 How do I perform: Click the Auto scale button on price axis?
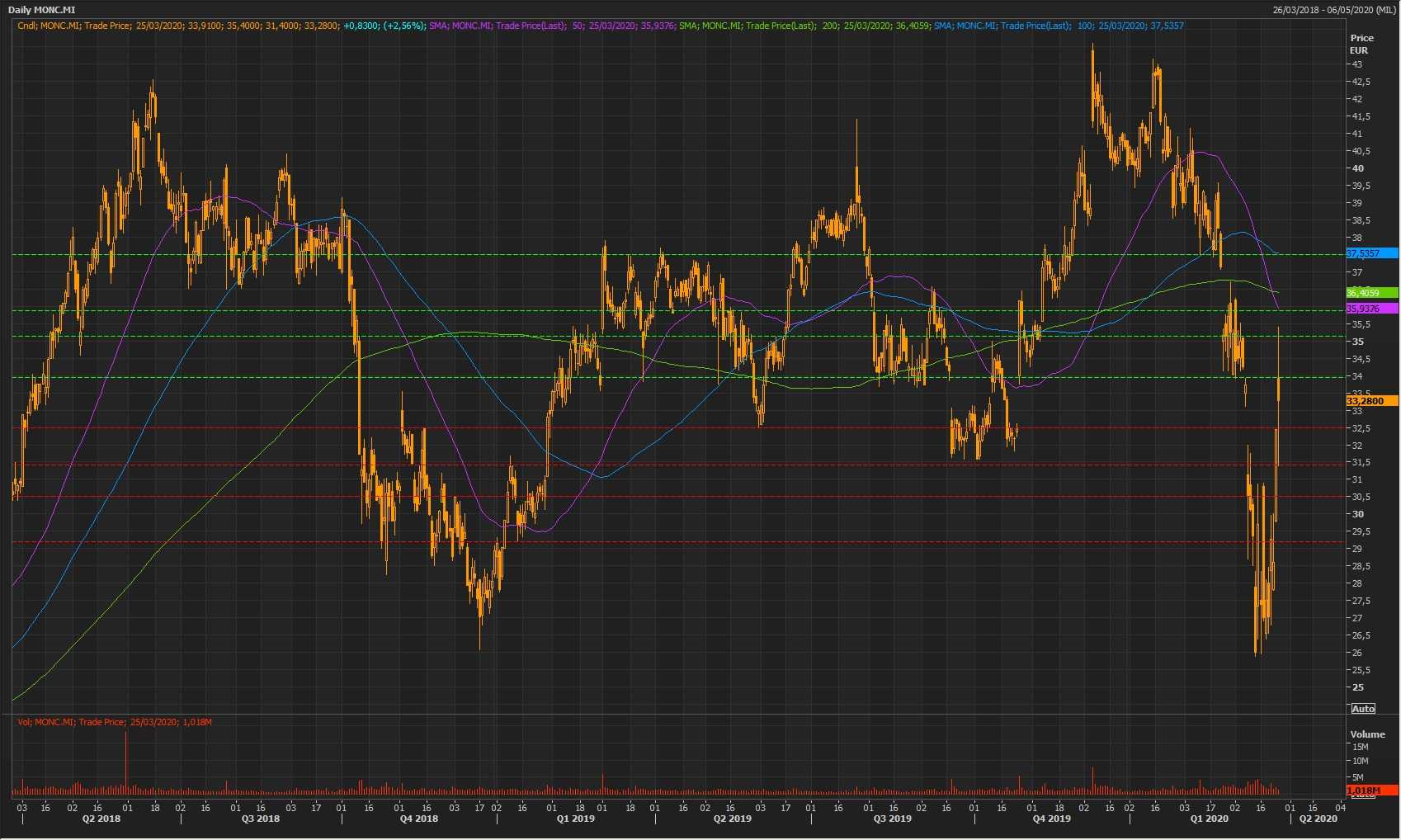coord(1363,709)
